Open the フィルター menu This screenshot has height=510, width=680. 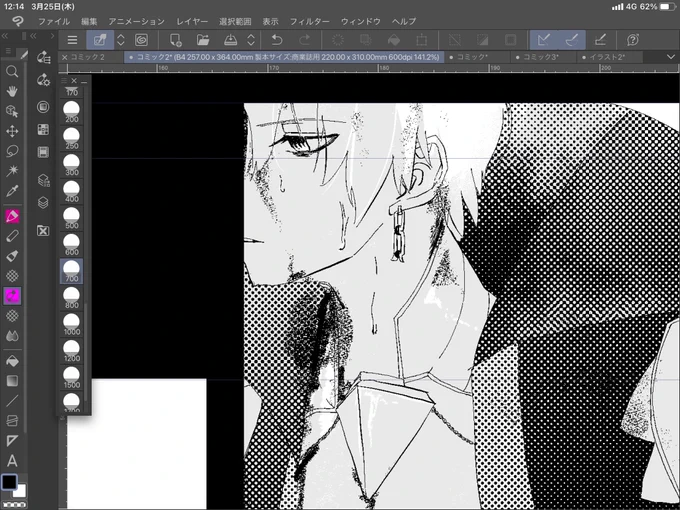pyautogui.click(x=309, y=21)
